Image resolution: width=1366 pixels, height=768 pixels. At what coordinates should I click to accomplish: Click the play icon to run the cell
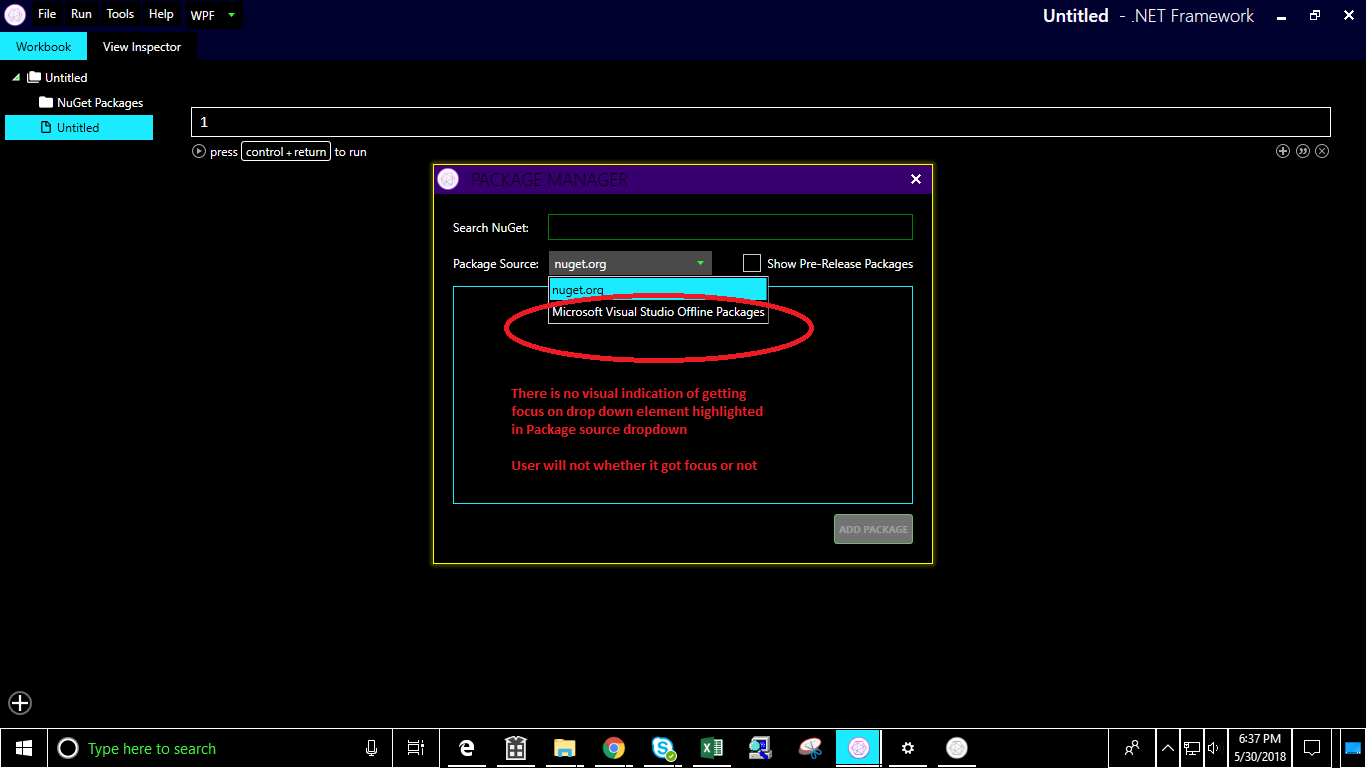(197, 151)
